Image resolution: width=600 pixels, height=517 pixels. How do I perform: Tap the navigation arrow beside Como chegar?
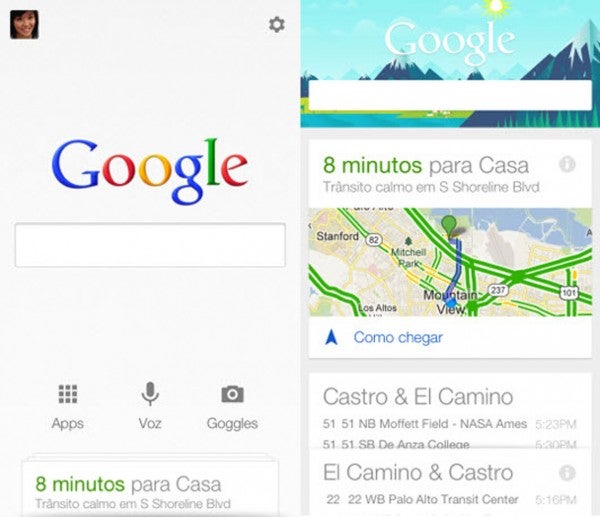coord(331,337)
